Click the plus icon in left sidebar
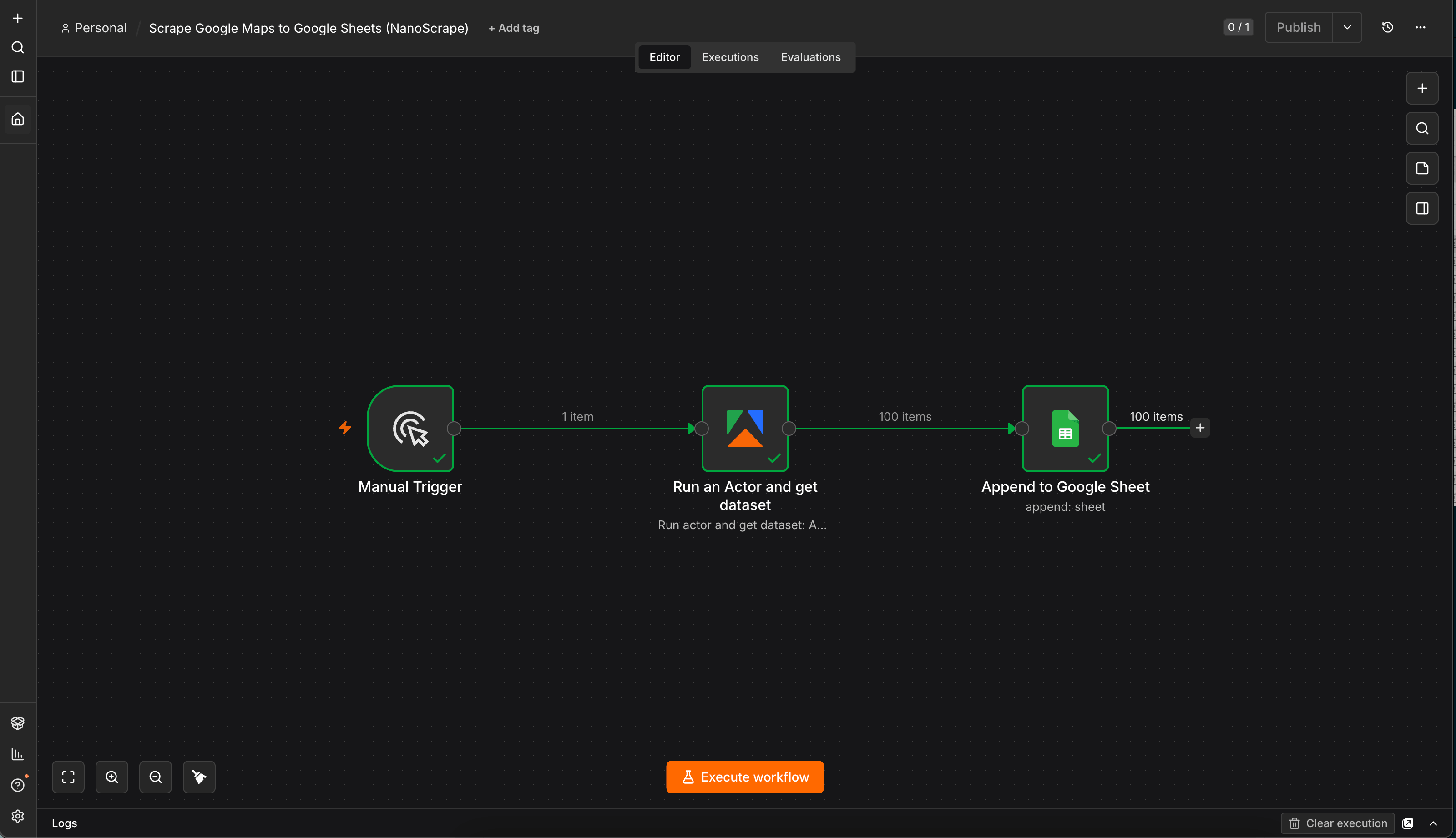The image size is (1456, 838). point(18,18)
